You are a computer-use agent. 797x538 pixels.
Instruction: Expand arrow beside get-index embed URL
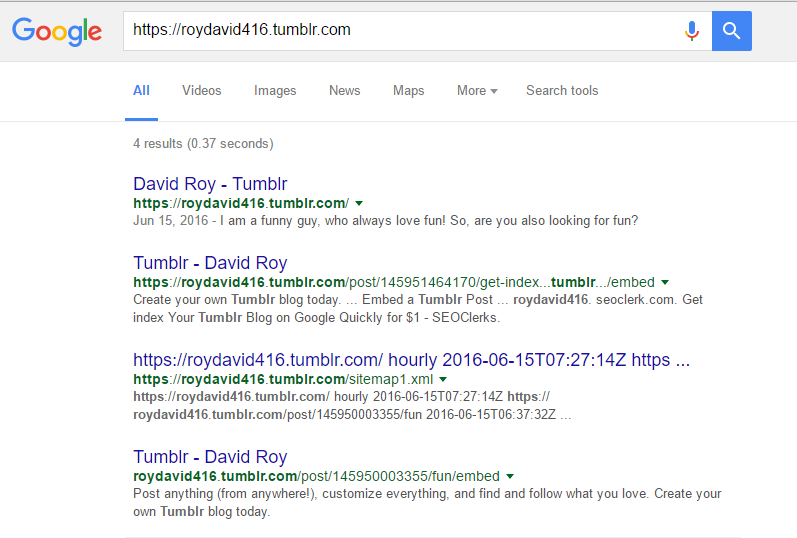click(x=665, y=282)
